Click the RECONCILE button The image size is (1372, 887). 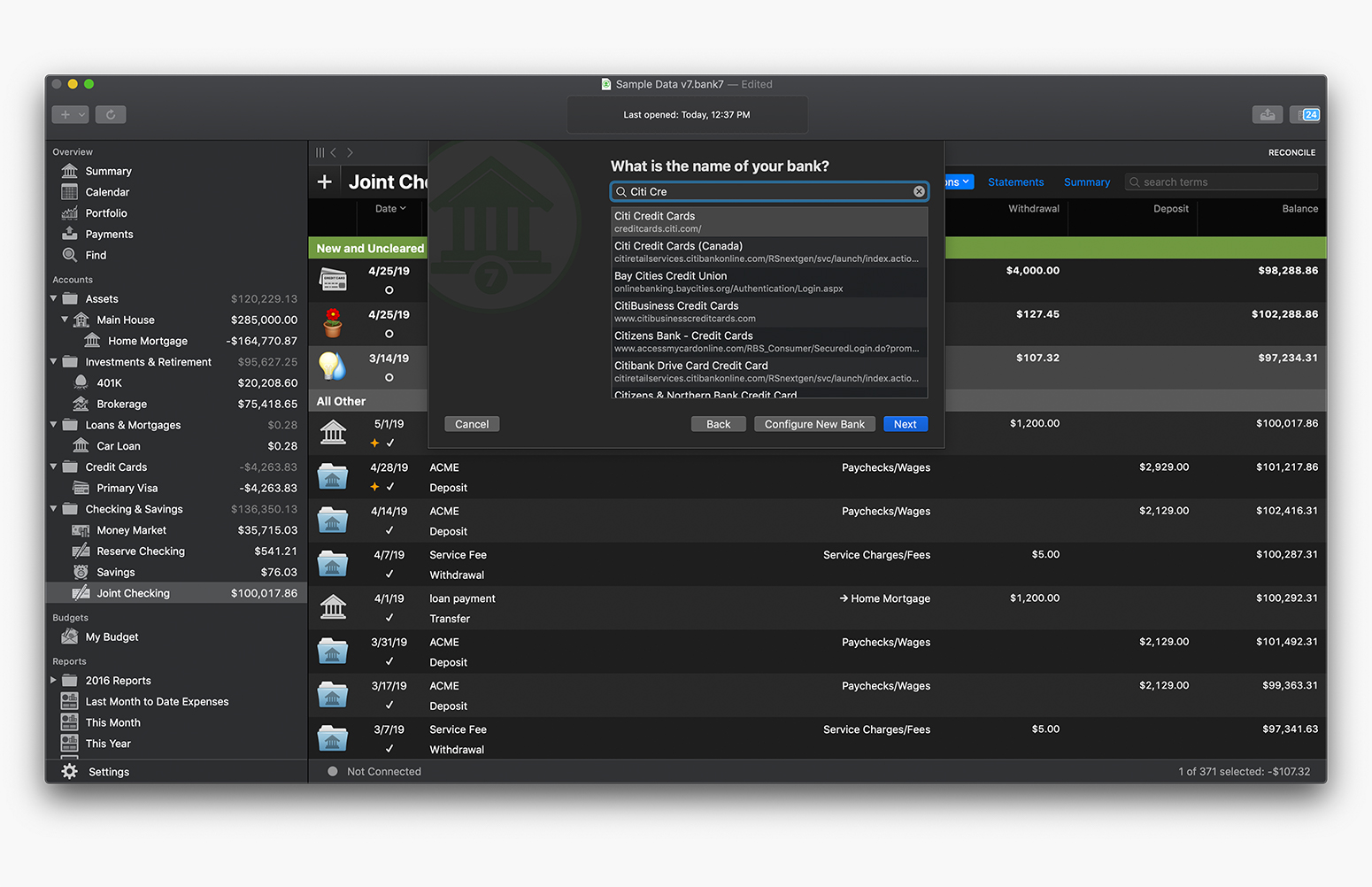click(1291, 152)
